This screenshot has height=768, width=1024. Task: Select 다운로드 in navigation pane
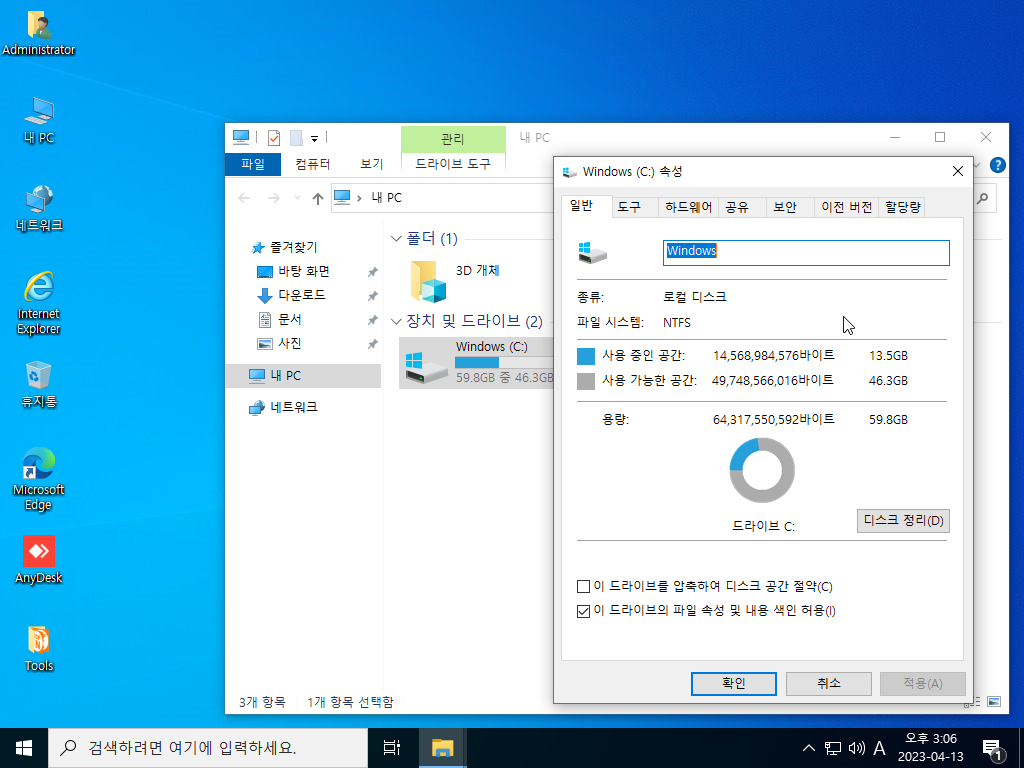pos(291,295)
